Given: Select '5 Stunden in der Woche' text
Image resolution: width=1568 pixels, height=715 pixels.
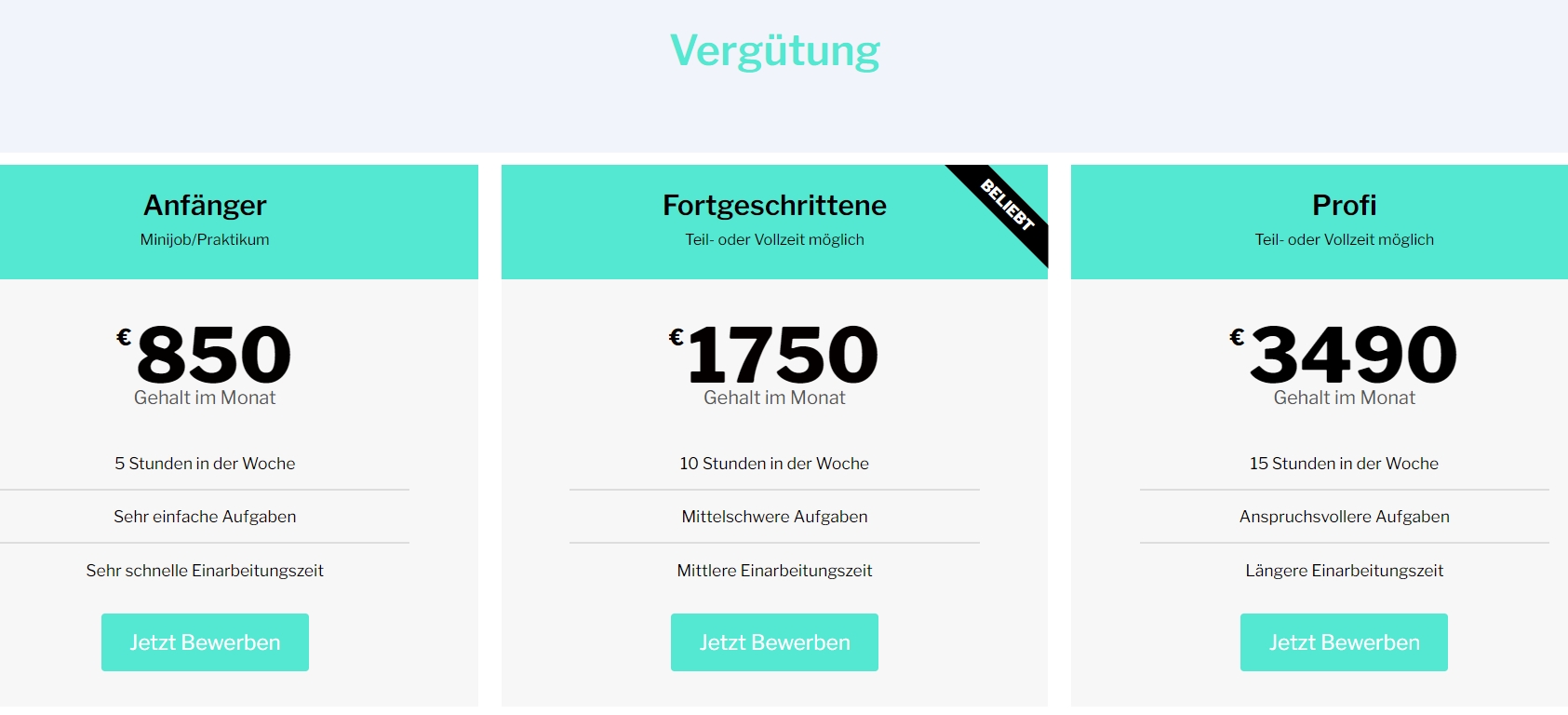Looking at the screenshot, I should [x=205, y=464].
